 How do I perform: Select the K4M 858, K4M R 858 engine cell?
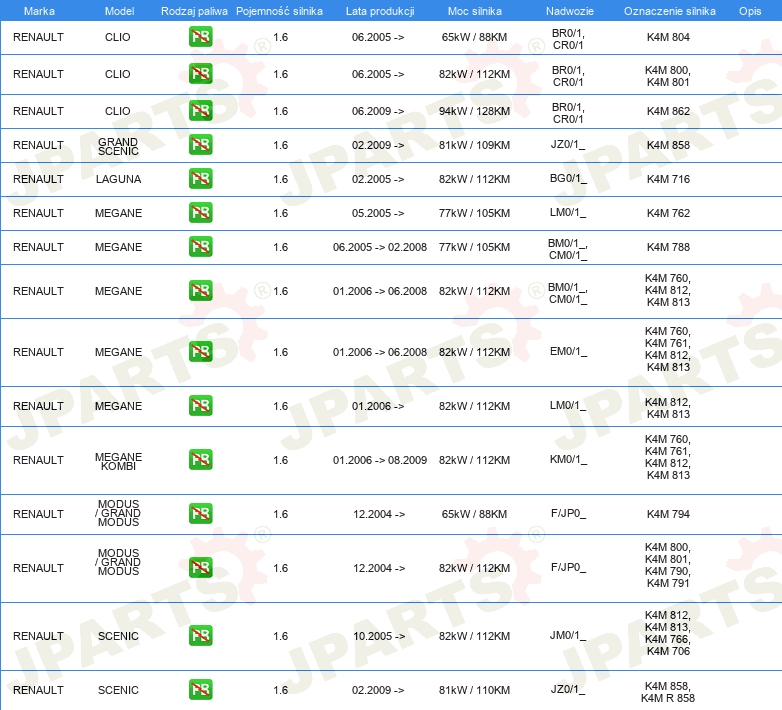pyautogui.click(x=668, y=692)
